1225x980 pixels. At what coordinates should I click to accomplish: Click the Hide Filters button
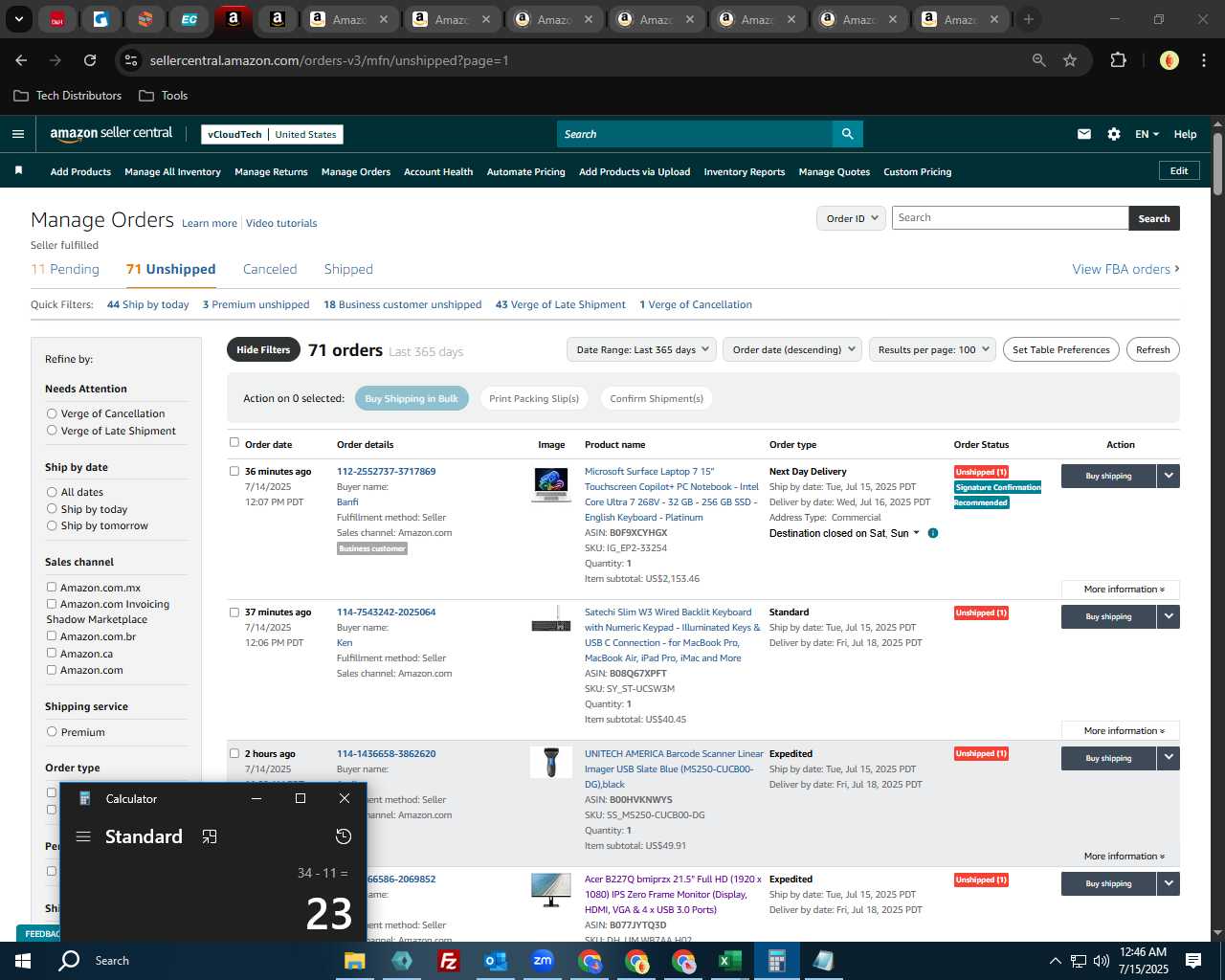tap(263, 349)
